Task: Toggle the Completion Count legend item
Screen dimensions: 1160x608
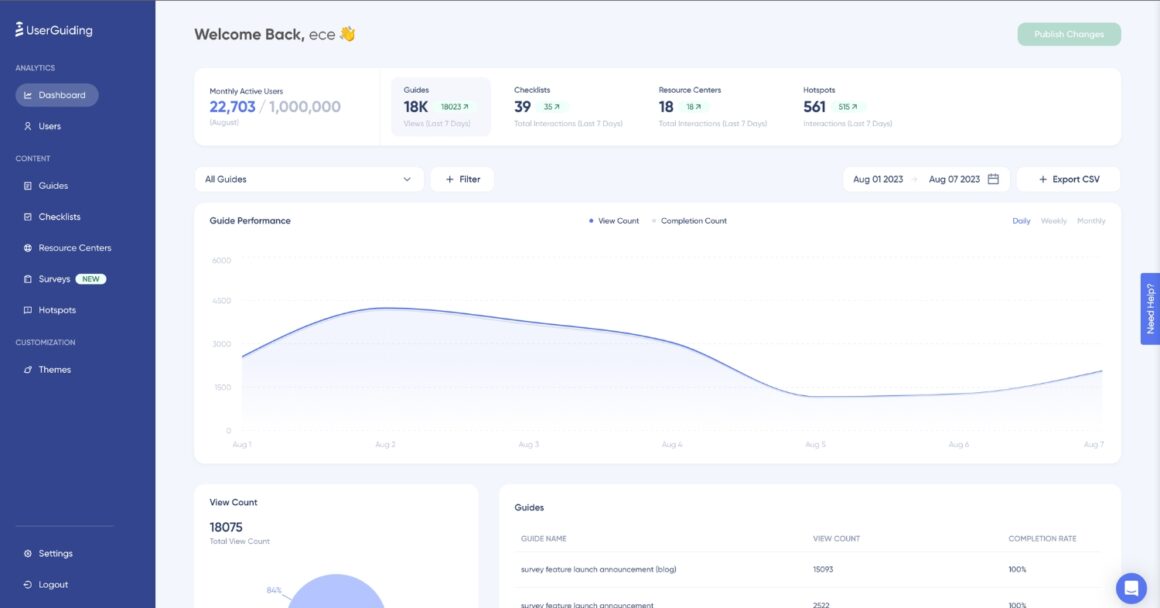Action: pos(689,220)
